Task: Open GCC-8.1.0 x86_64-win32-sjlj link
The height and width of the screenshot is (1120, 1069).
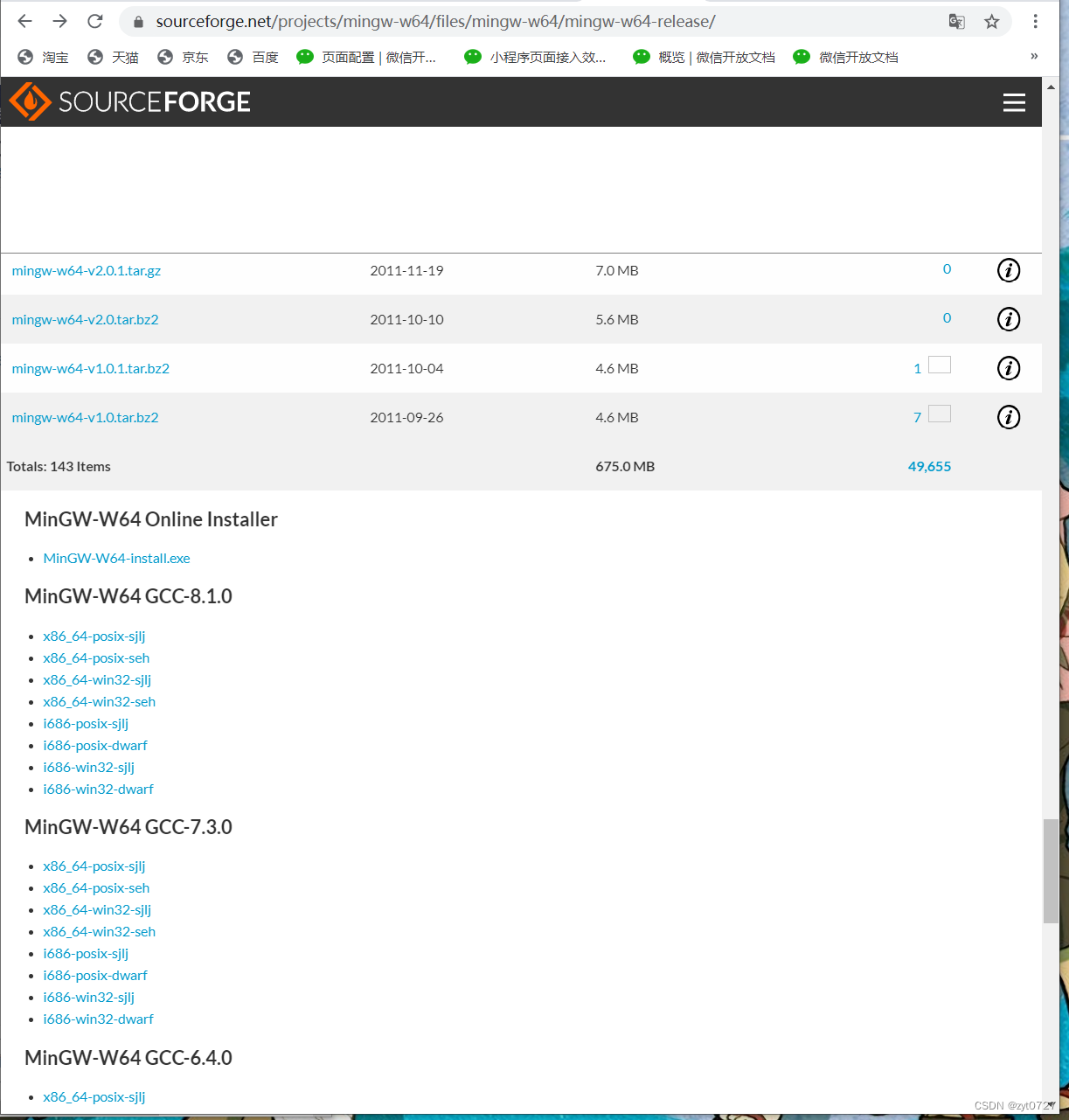Action: [97, 680]
